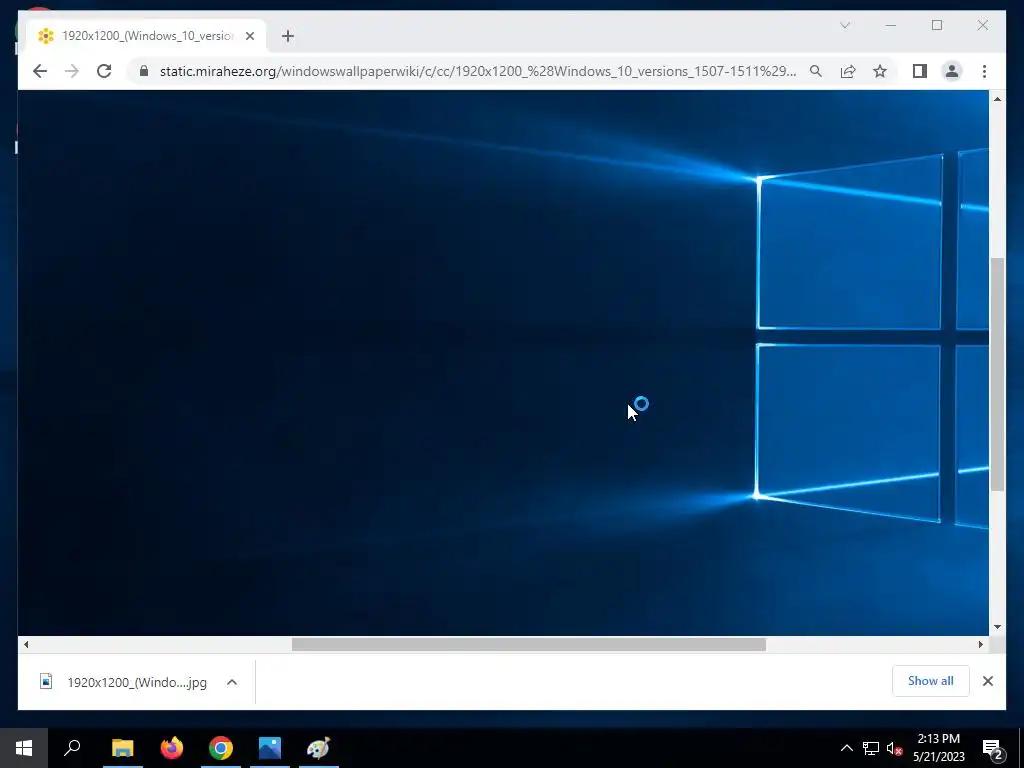Click the scroll up arrow

(x=997, y=99)
